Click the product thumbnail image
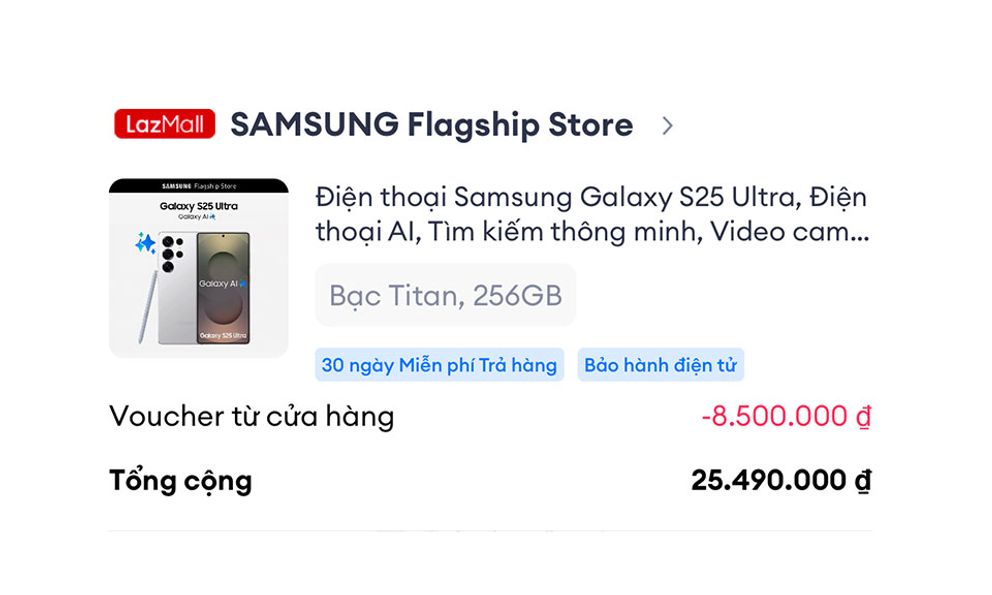This screenshot has width=992, height=595. (x=197, y=262)
